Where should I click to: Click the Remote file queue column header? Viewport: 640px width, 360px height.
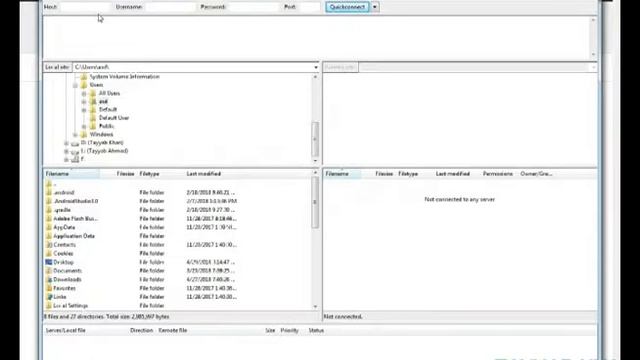point(173,331)
